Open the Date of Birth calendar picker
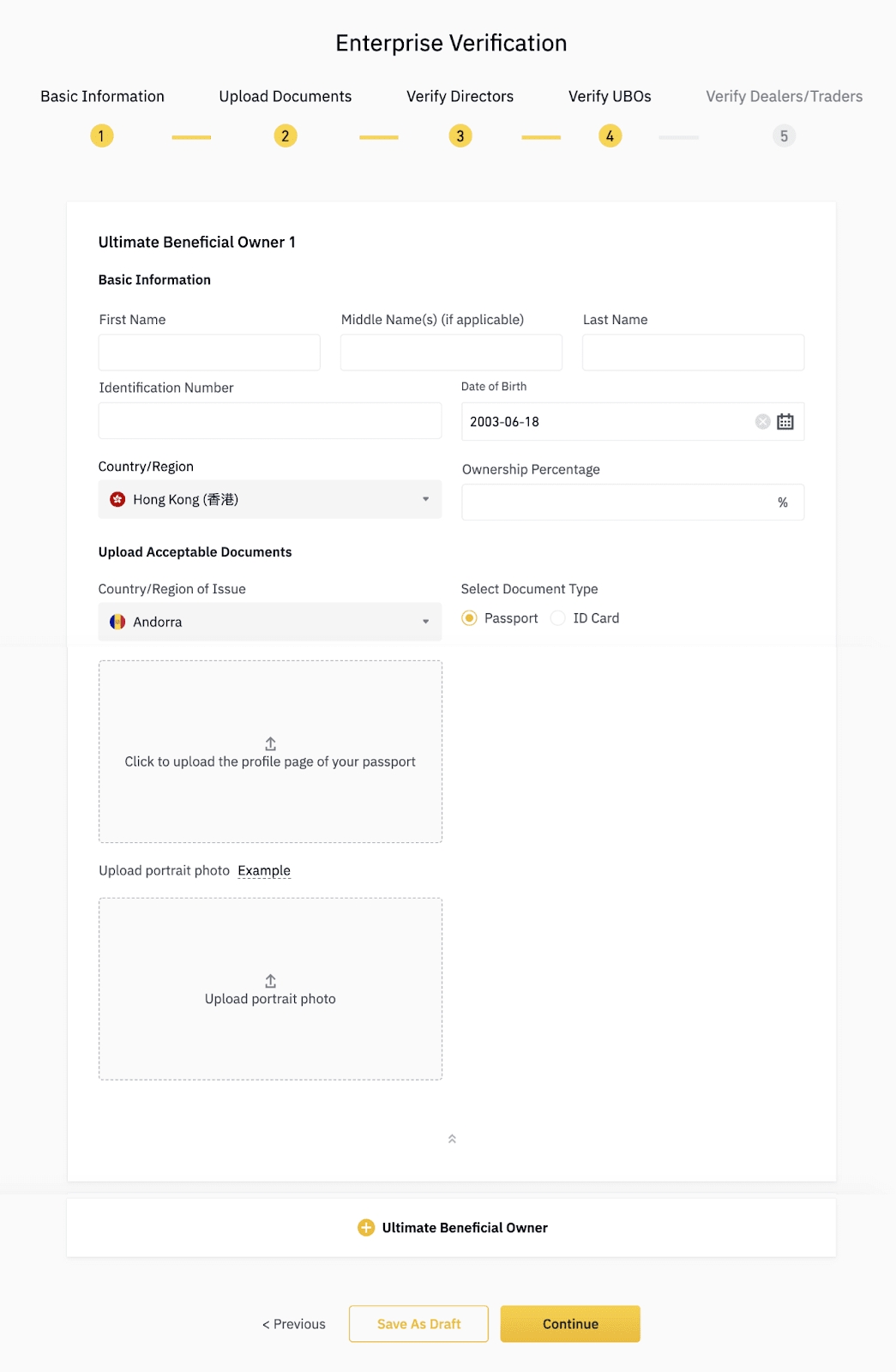896x1372 pixels. click(785, 422)
